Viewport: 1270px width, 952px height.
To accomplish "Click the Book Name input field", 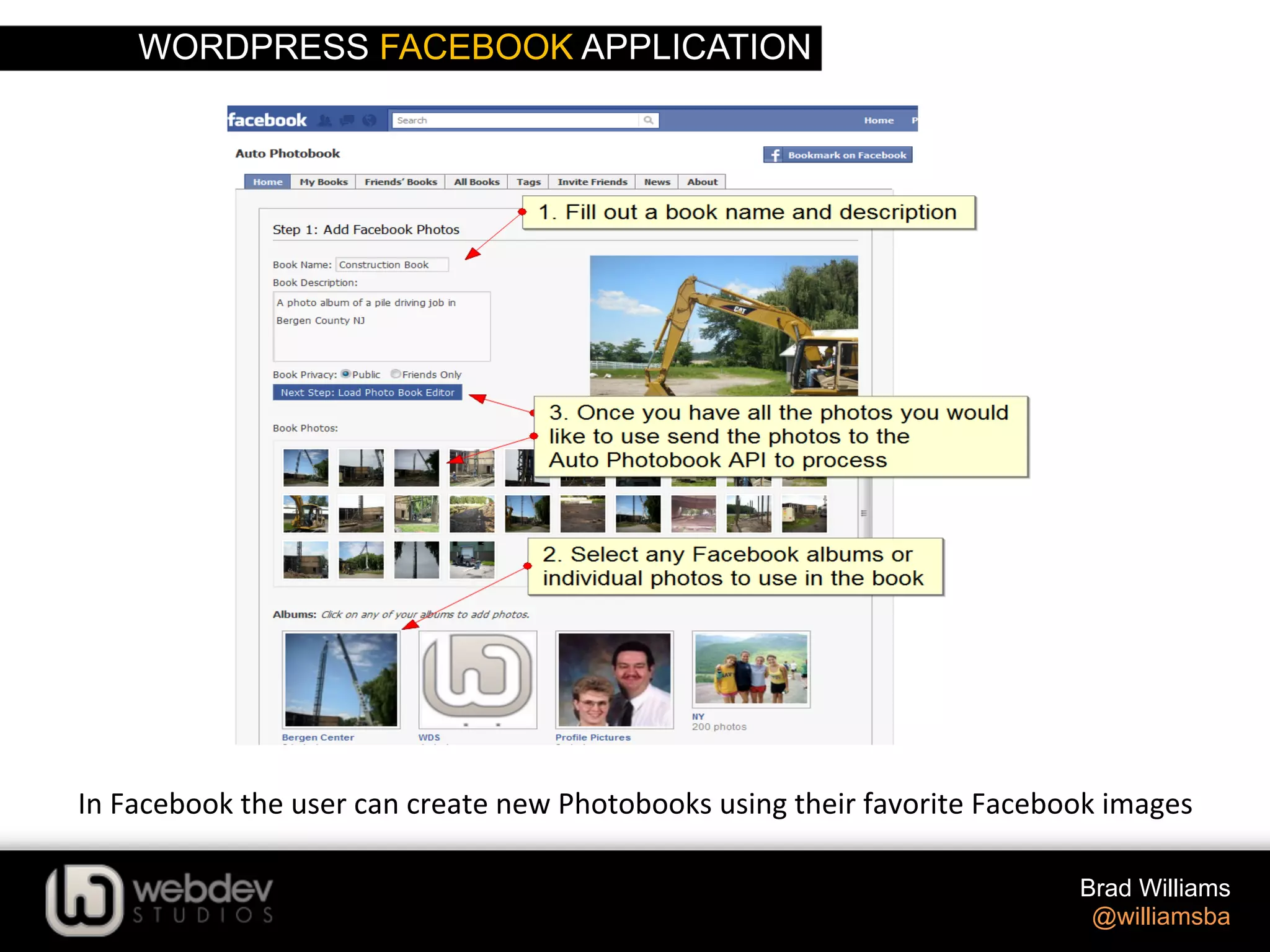I will pos(392,265).
